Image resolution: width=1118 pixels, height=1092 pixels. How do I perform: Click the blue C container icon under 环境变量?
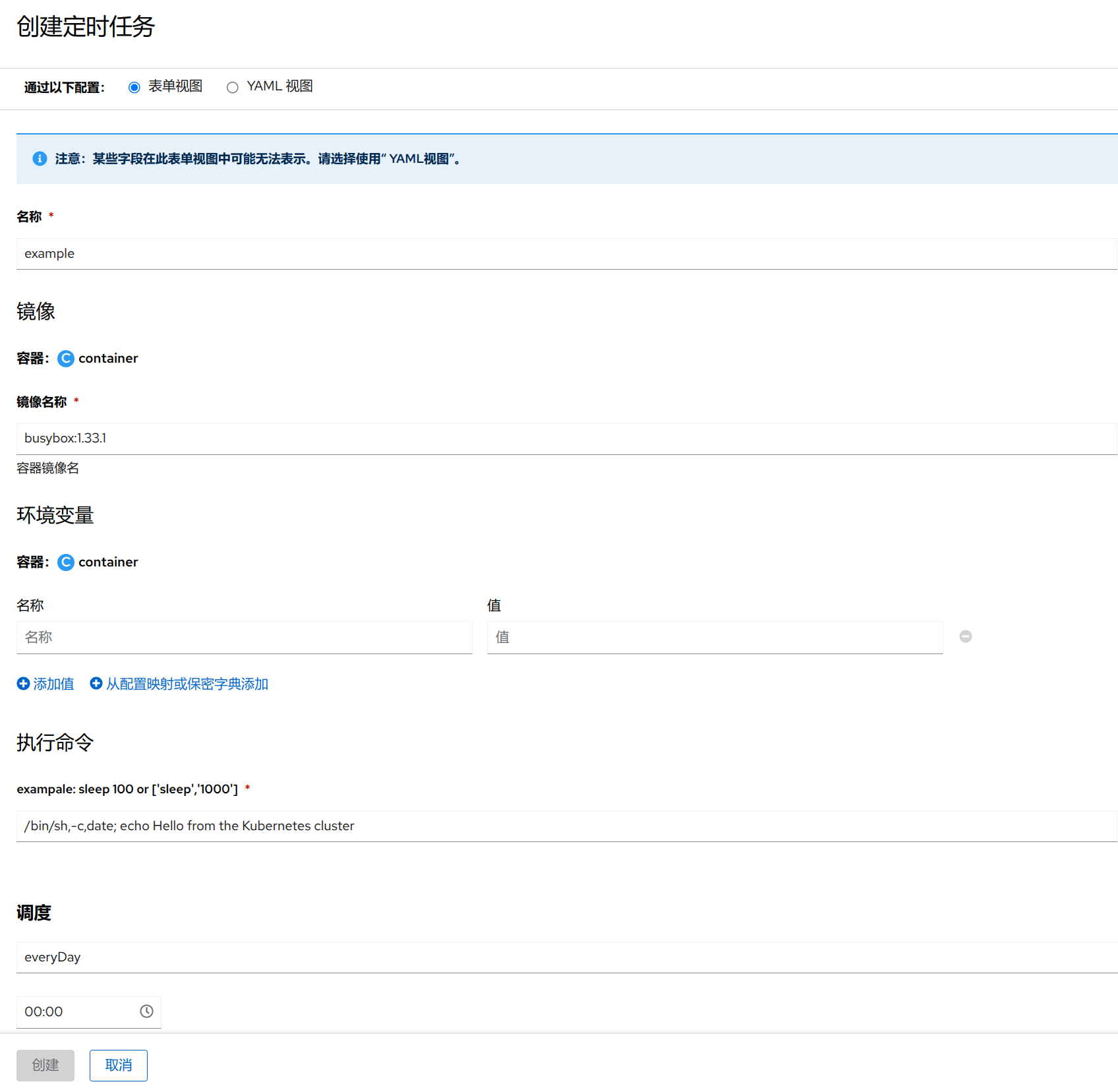tap(66, 562)
